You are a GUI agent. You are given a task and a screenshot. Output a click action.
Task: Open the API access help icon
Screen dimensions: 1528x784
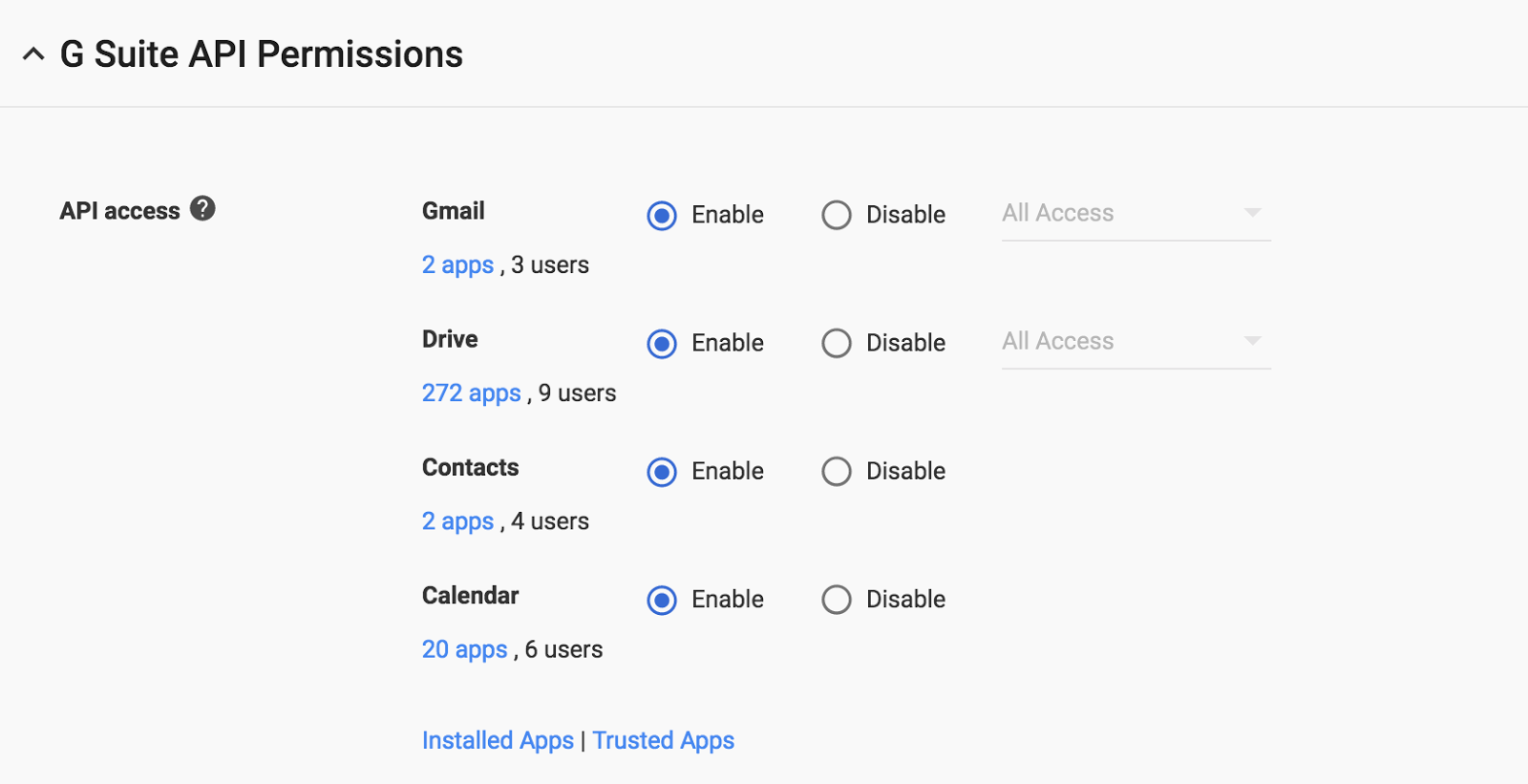click(202, 208)
